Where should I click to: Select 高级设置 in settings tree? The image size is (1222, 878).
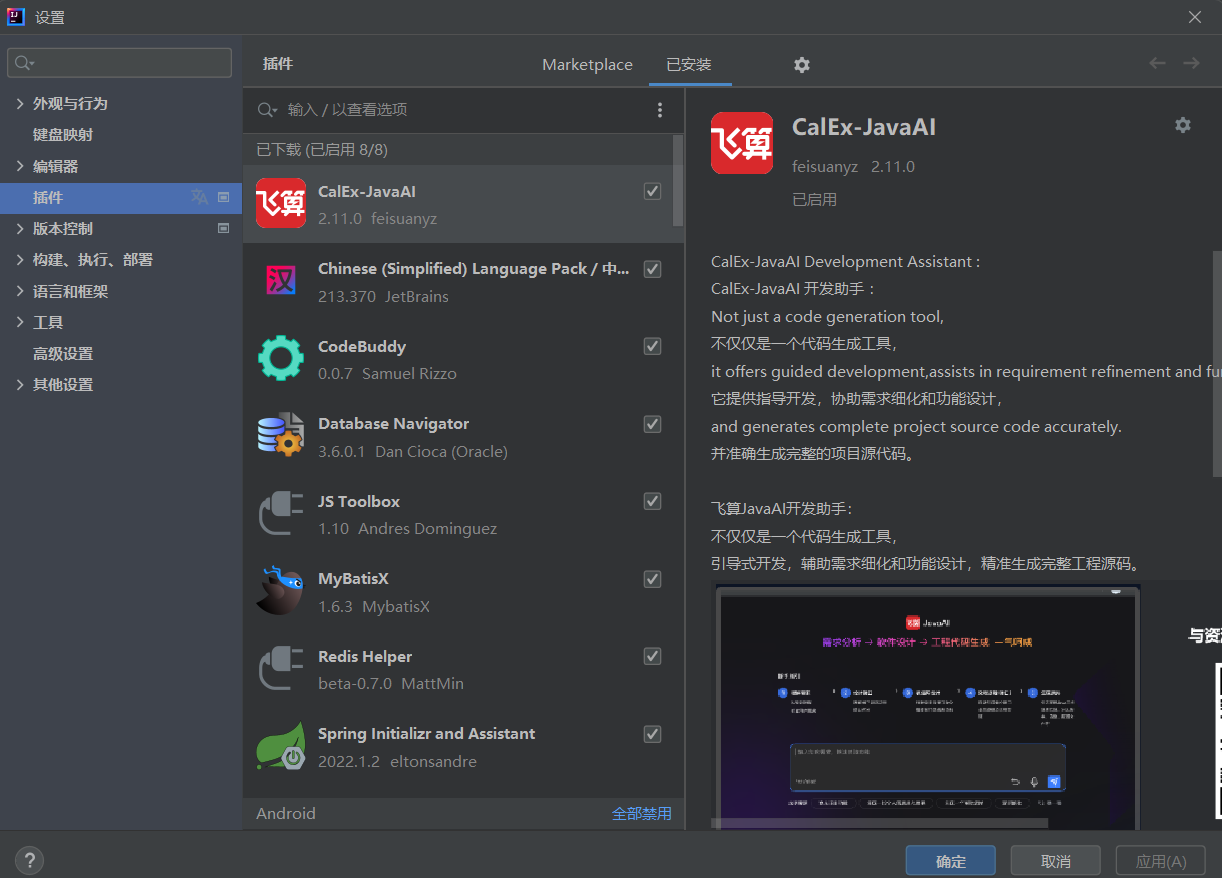(63, 353)
